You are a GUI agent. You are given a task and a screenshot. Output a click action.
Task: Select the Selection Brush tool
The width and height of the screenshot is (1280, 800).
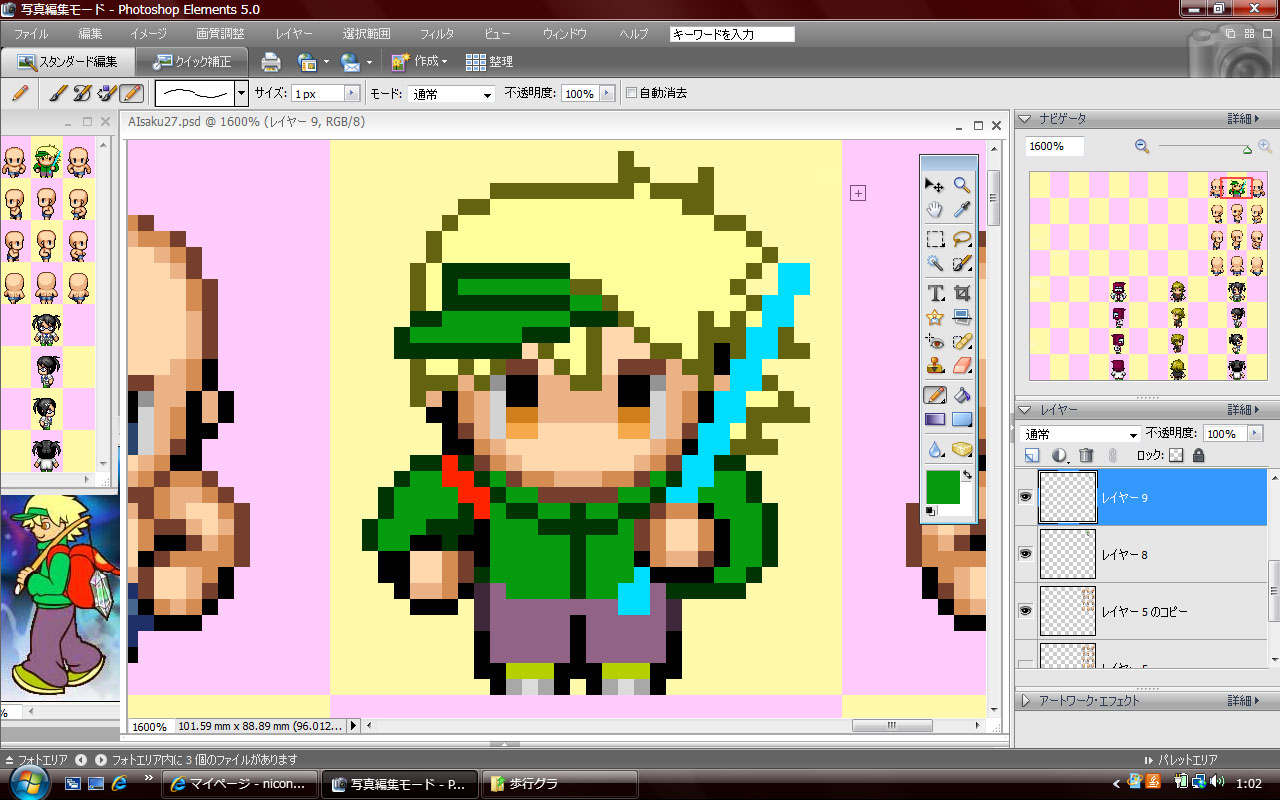point(962,264)
